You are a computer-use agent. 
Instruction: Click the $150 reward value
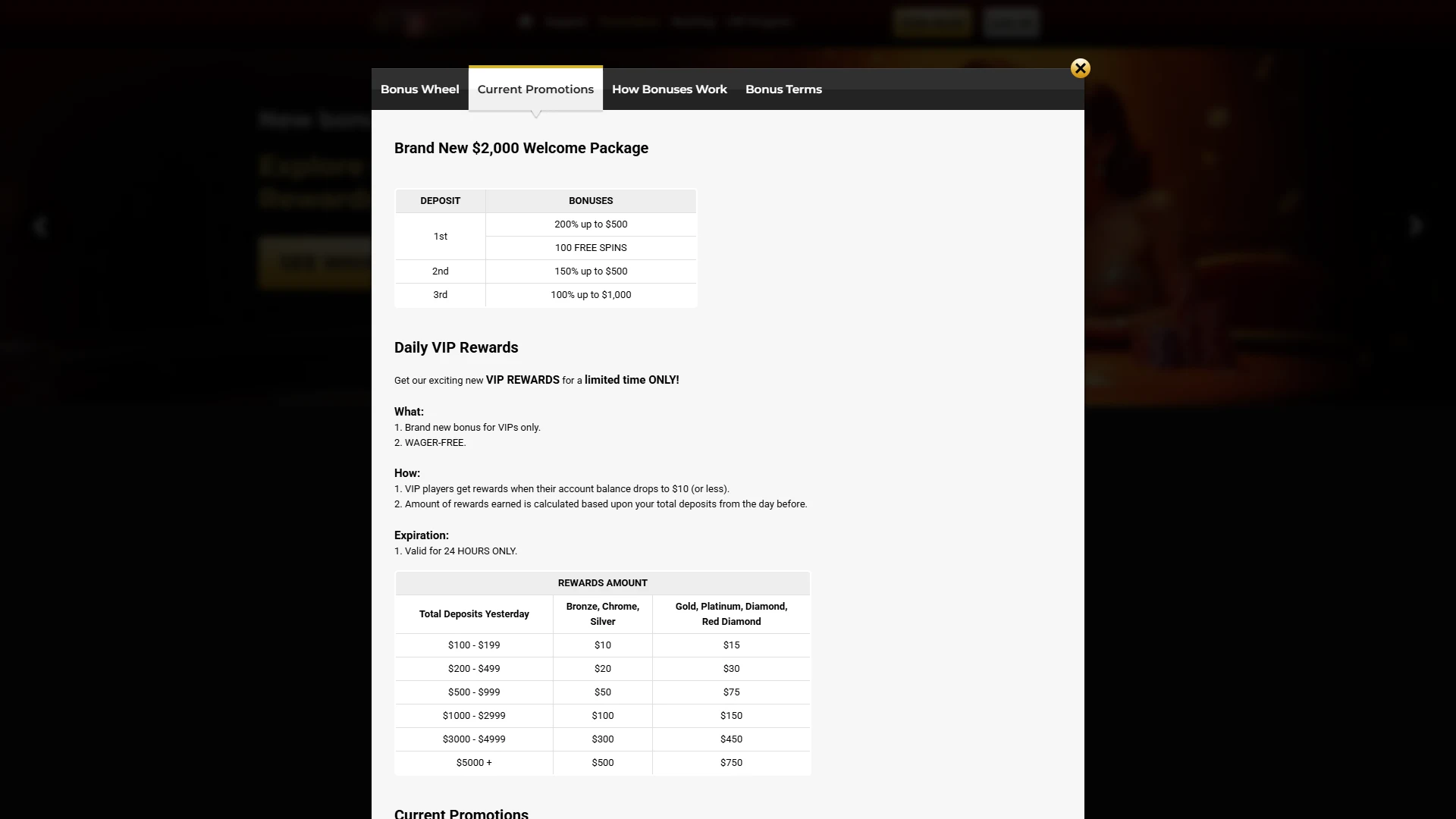(731, 716)
